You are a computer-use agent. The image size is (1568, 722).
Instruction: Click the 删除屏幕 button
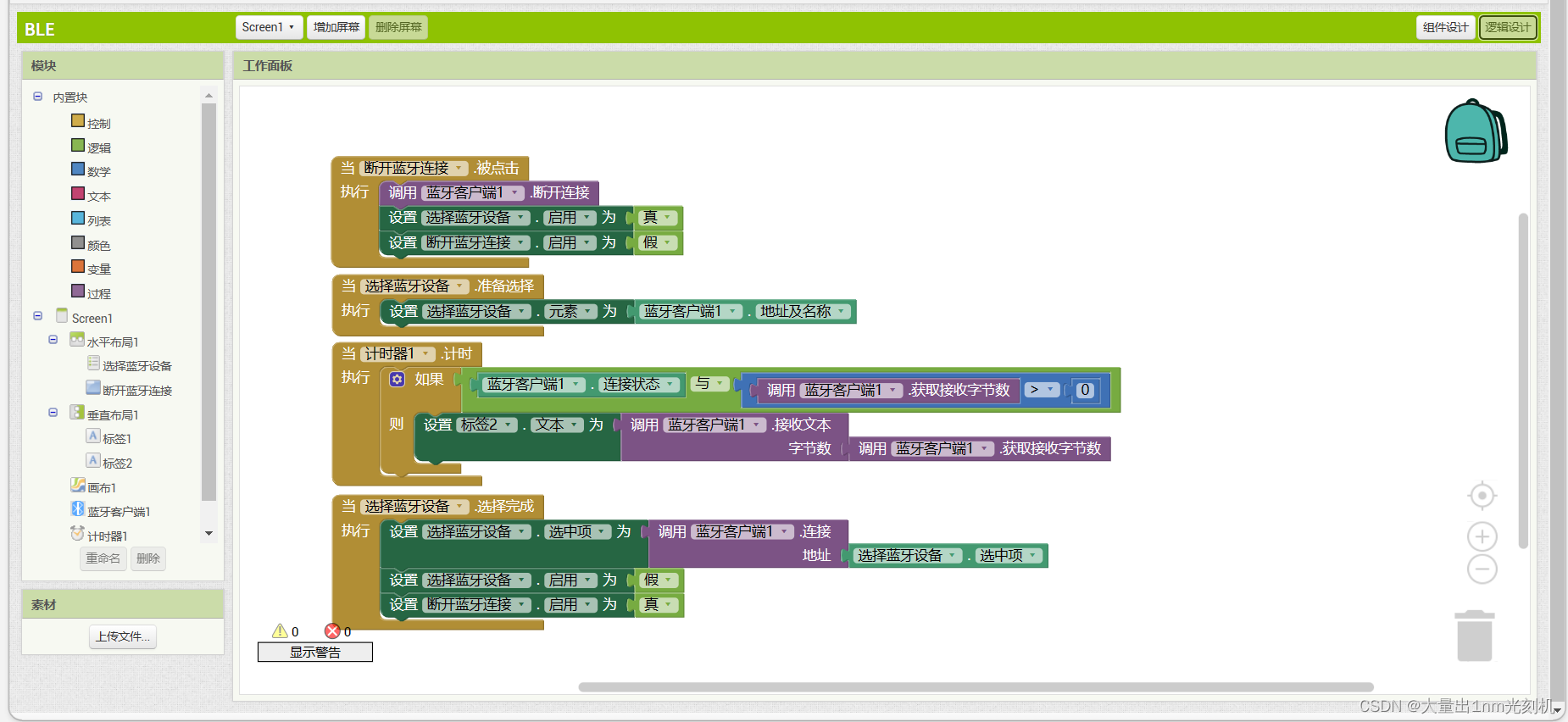[x=398, y=27]
